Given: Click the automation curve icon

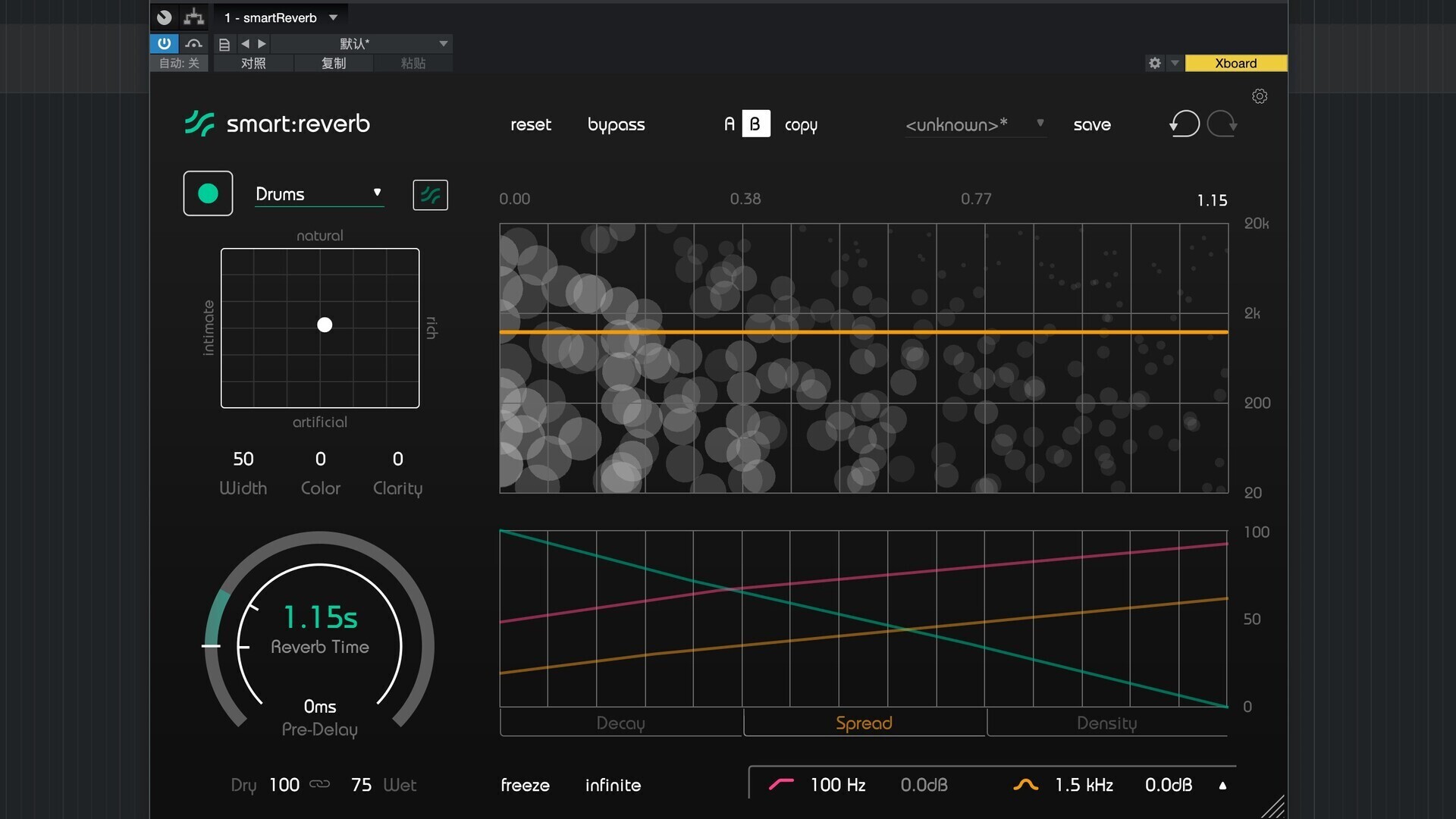Looking at the screenshot, I should [x=194, y=43].
